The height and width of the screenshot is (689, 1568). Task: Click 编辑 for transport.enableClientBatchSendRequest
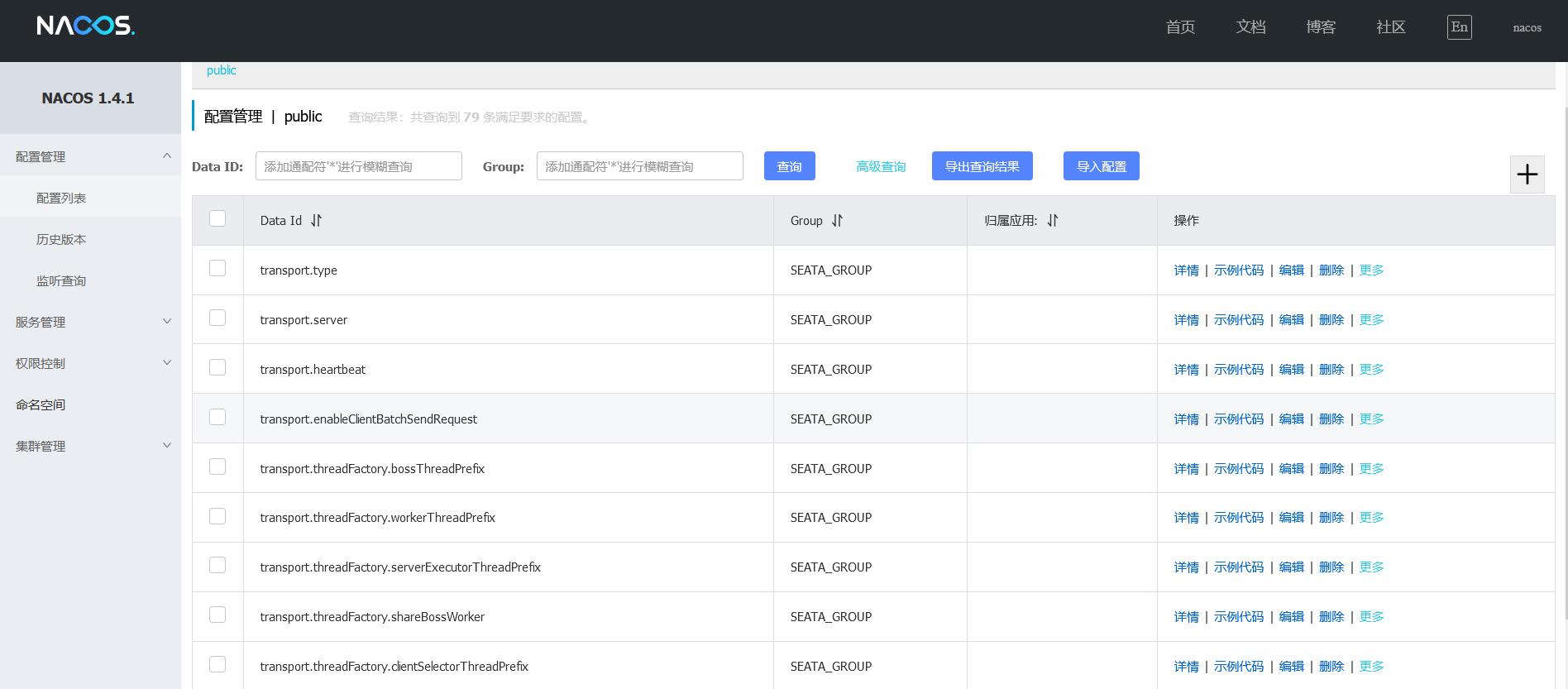click(1291, 419)
